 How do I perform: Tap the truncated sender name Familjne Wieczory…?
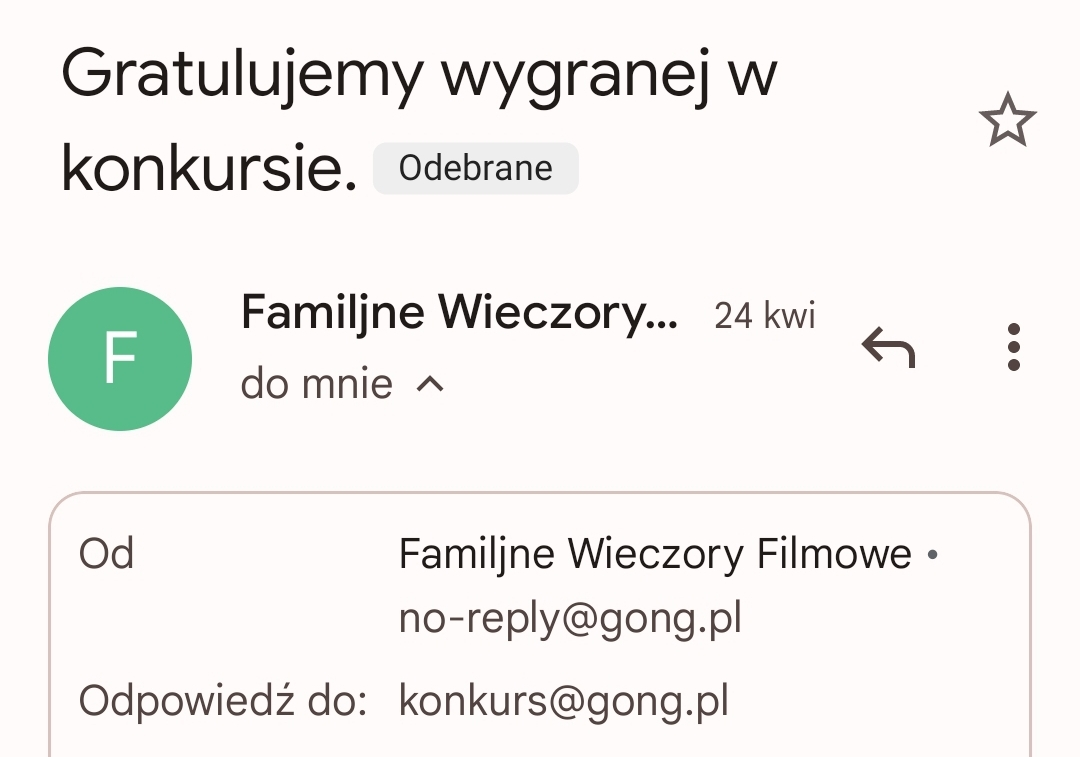coord(459,314)
